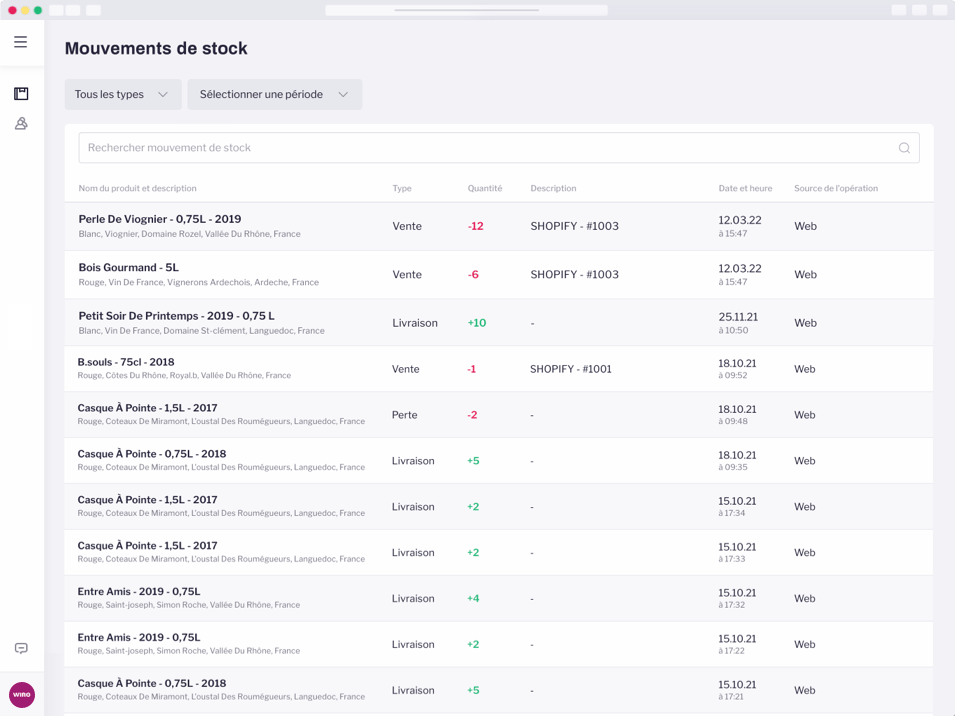Click the Quantité column header
The image size is (955, 716).
(x=485, y=188)
